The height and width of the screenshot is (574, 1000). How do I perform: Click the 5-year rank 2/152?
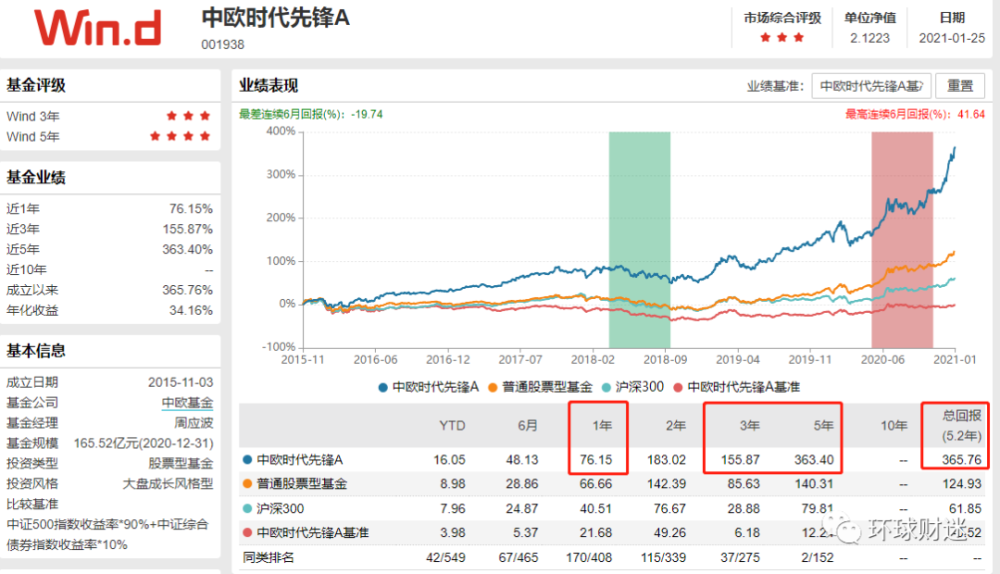pos(817,557)
